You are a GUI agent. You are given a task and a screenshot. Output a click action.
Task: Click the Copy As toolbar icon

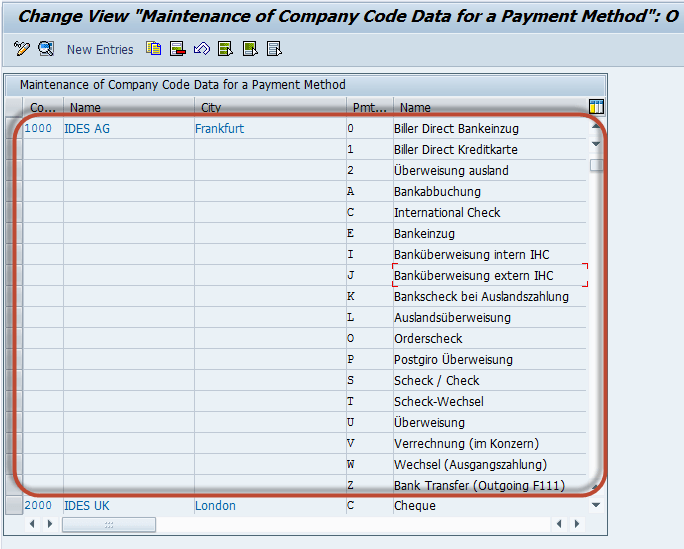pos(153,49)
